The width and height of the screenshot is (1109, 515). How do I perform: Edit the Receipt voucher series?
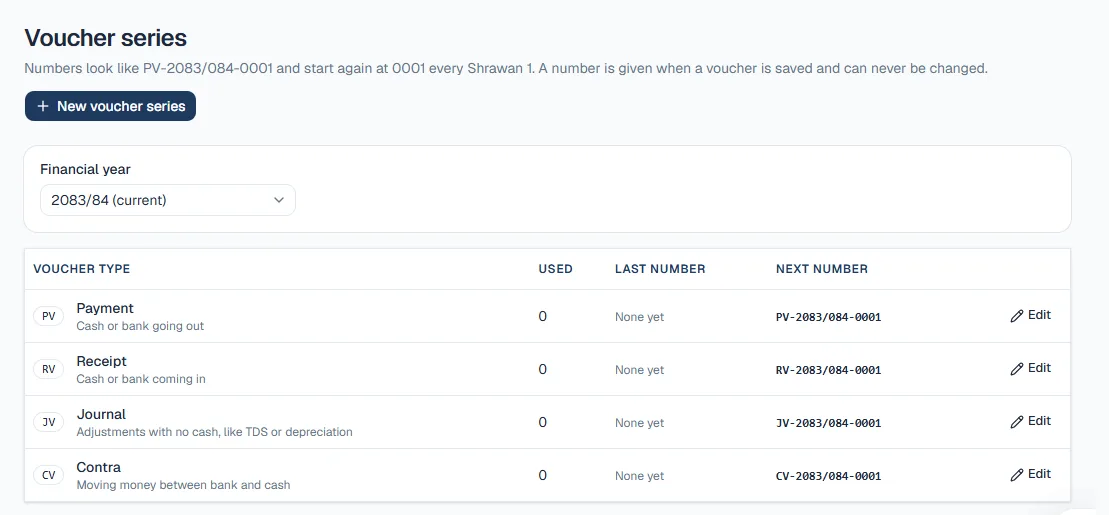tap(1030, 369)
